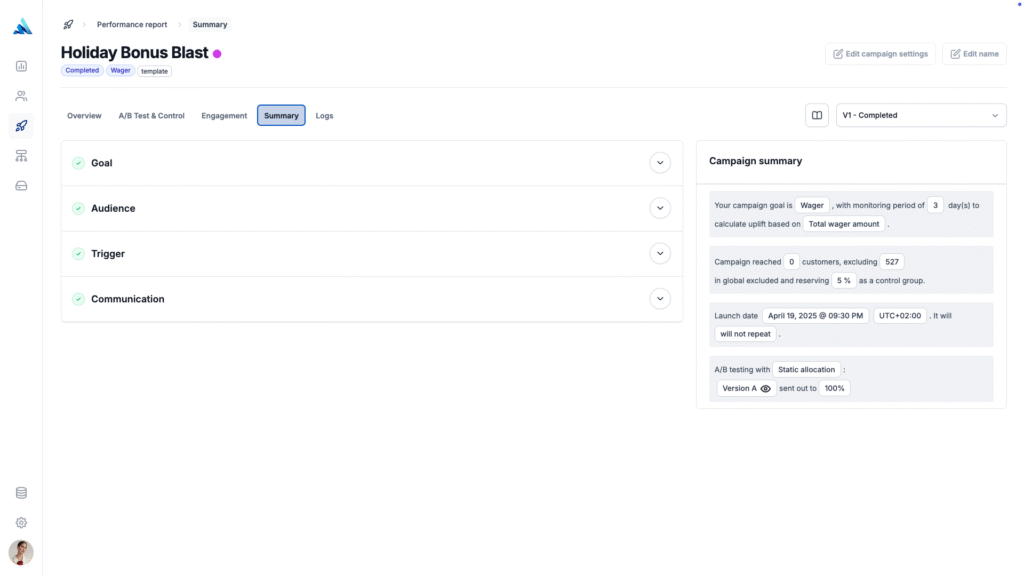Switch to the Engagement tab
The height and width of the screenshot is (576, 1024).
[x=224, y=116]
